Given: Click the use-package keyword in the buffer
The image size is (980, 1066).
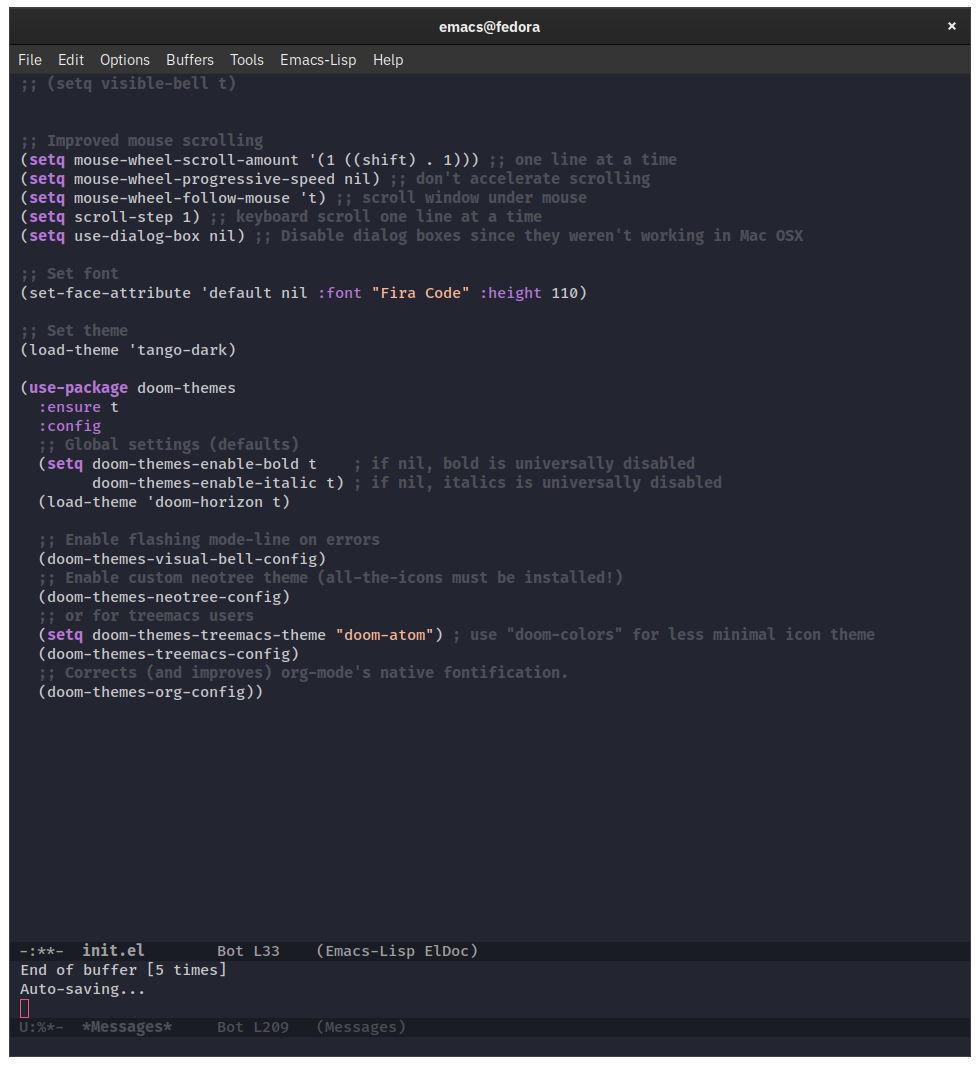Looking at the screenshot, I should tap(77, 387).
